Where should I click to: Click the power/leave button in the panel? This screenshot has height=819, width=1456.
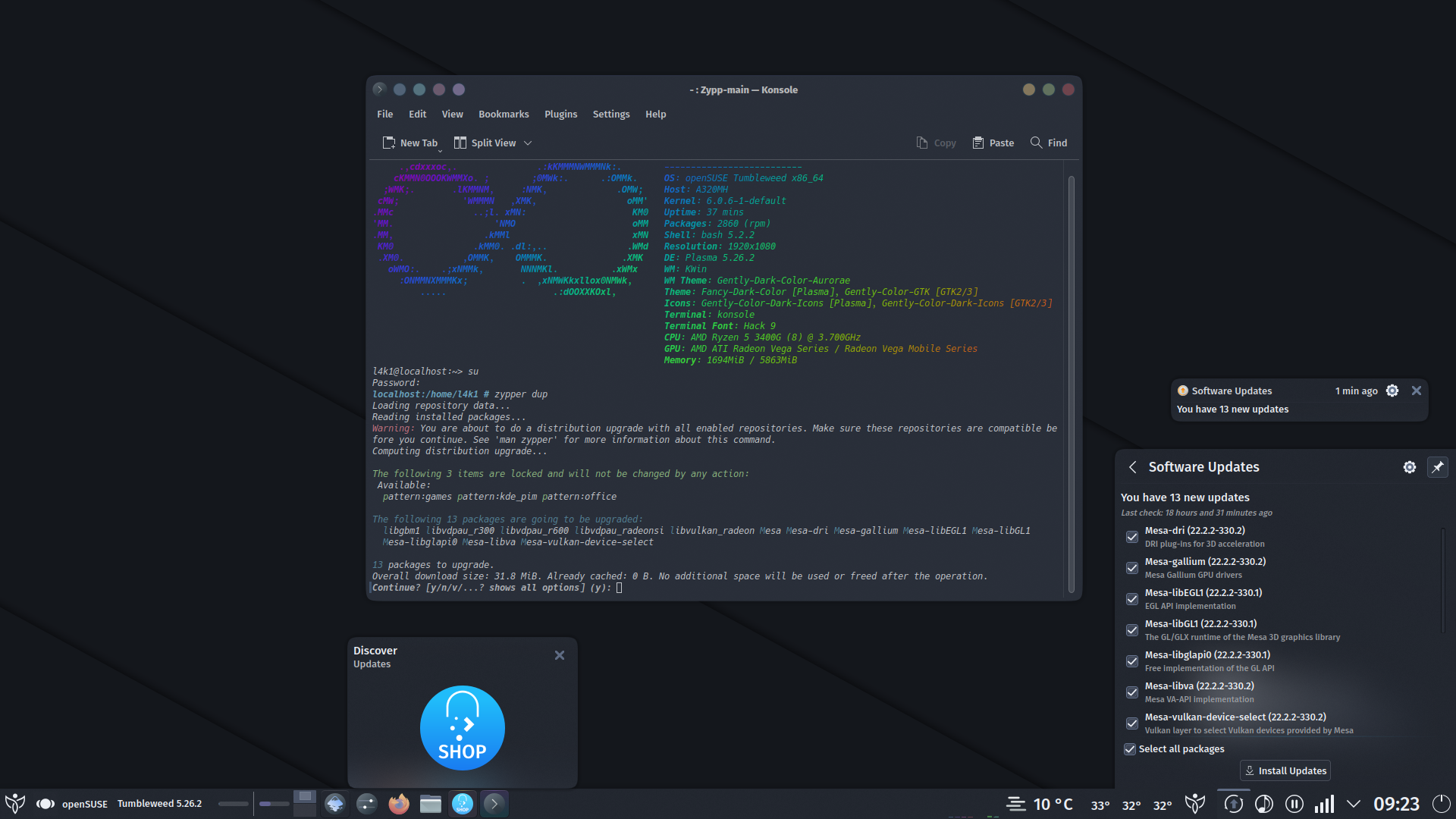pyautogui.click(x=1441, y=804)
